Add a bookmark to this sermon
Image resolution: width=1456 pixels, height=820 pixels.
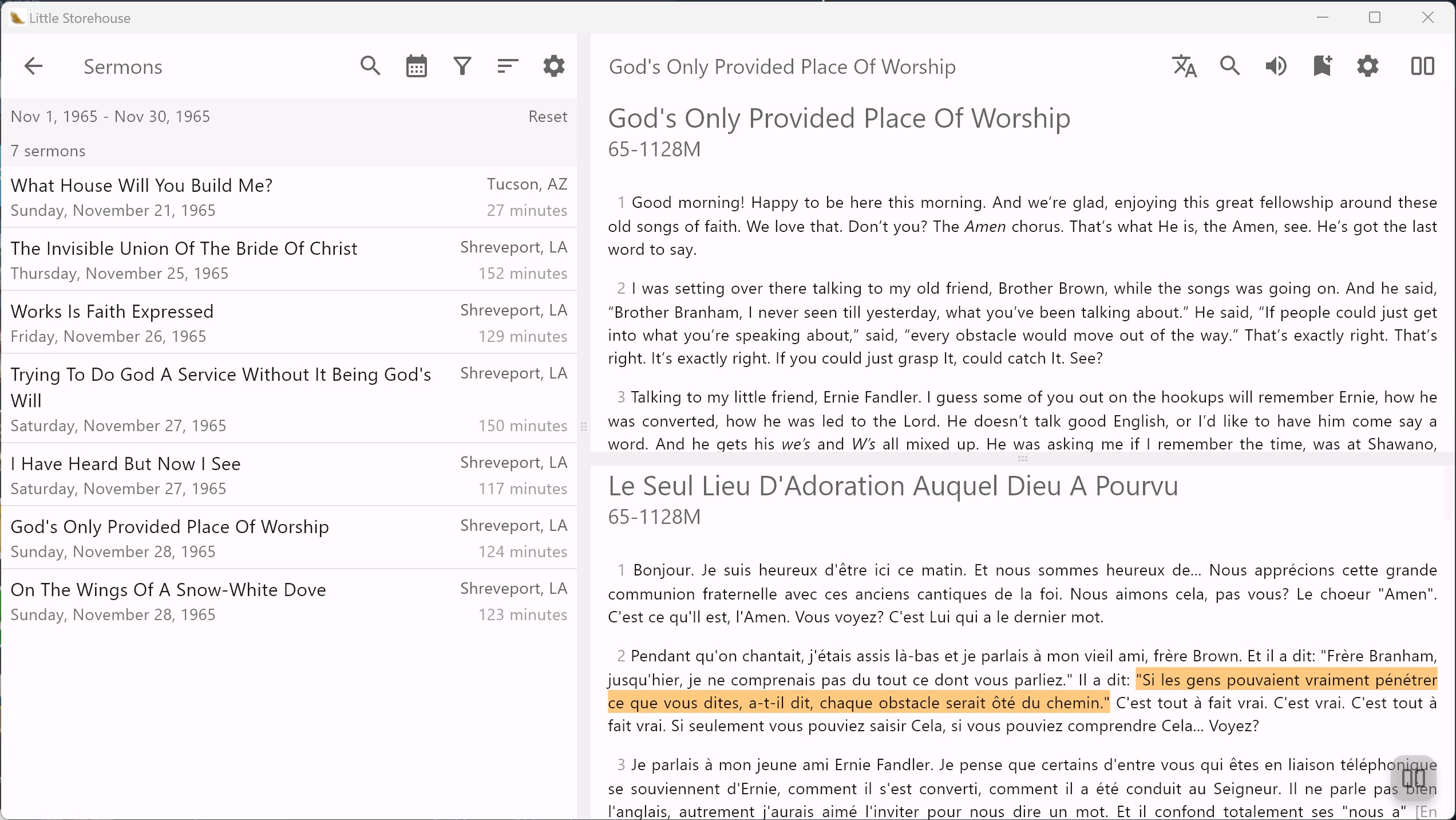click(x=1322, y=66)
